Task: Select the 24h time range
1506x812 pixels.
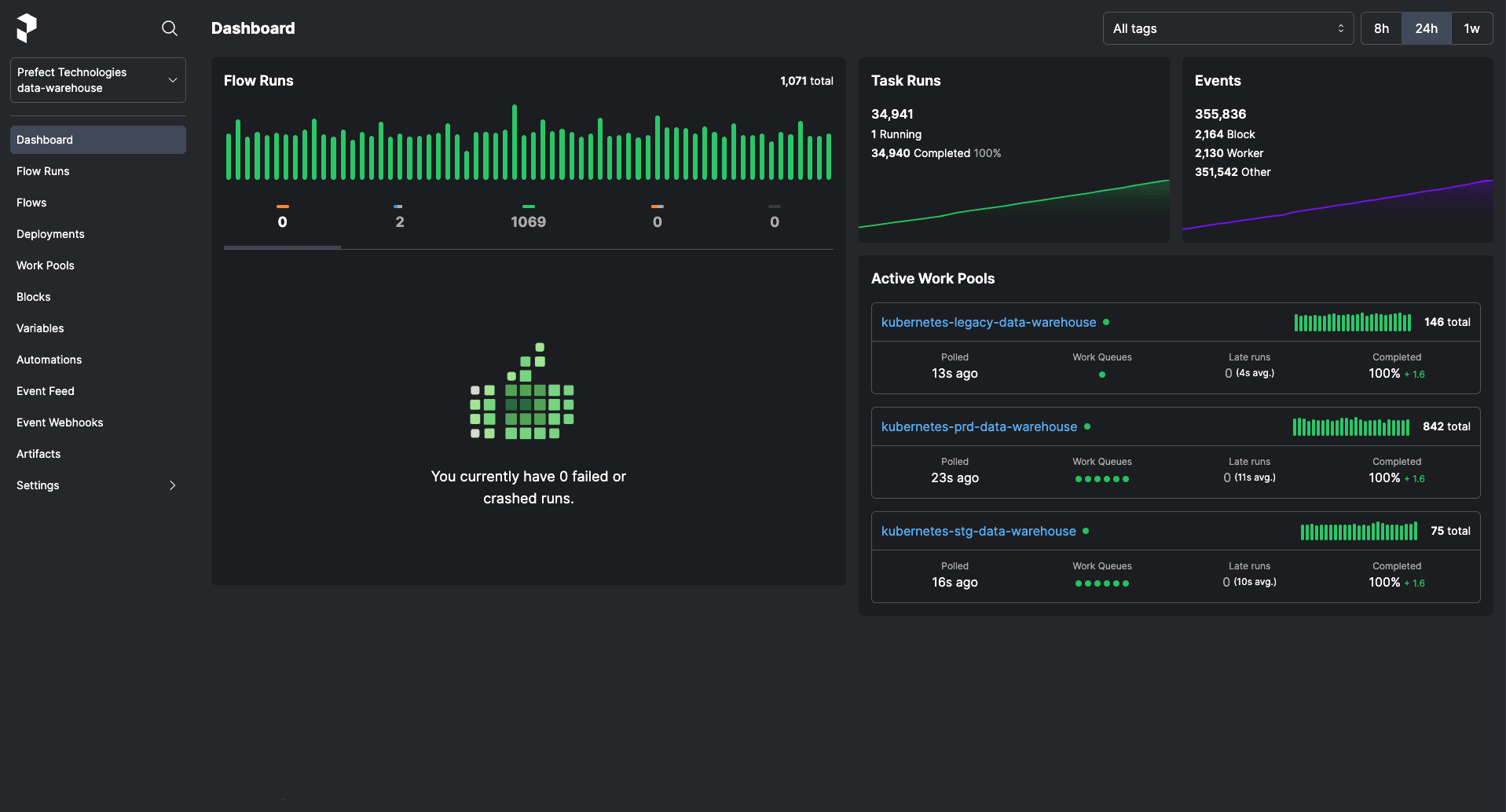Action: (1426, 28)
